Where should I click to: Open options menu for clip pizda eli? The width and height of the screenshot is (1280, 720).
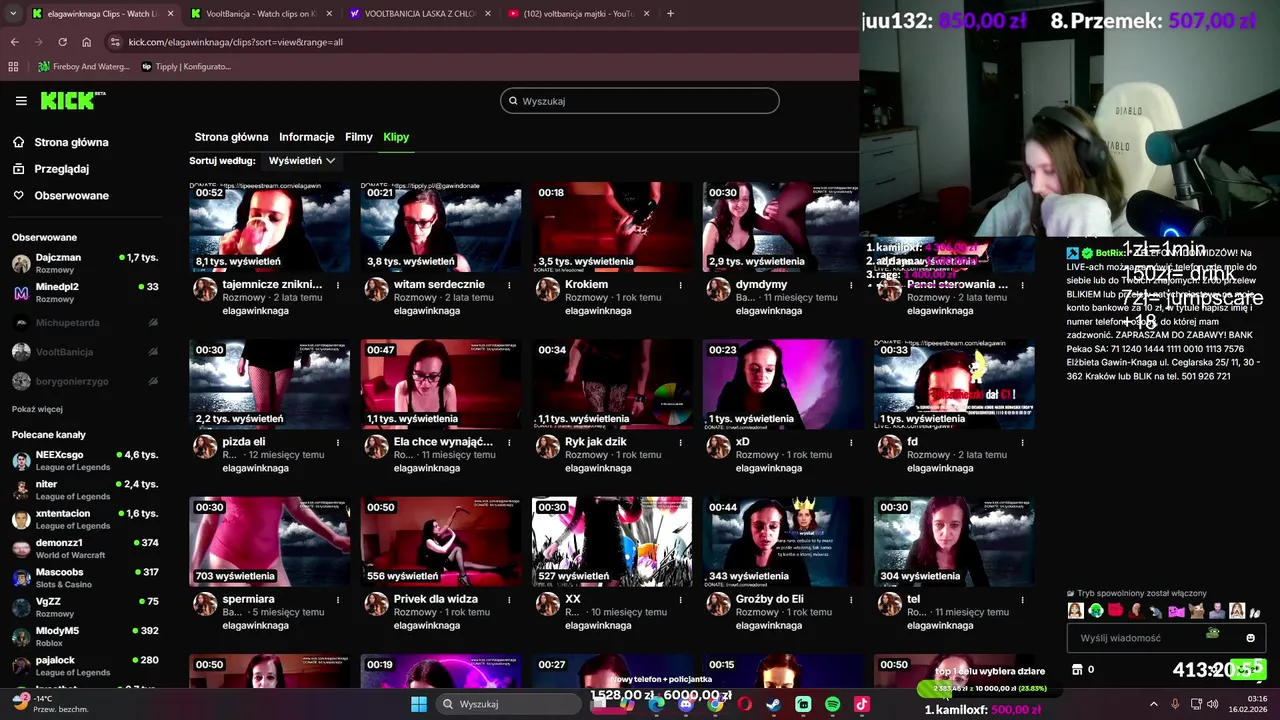[x=338, y=442]
